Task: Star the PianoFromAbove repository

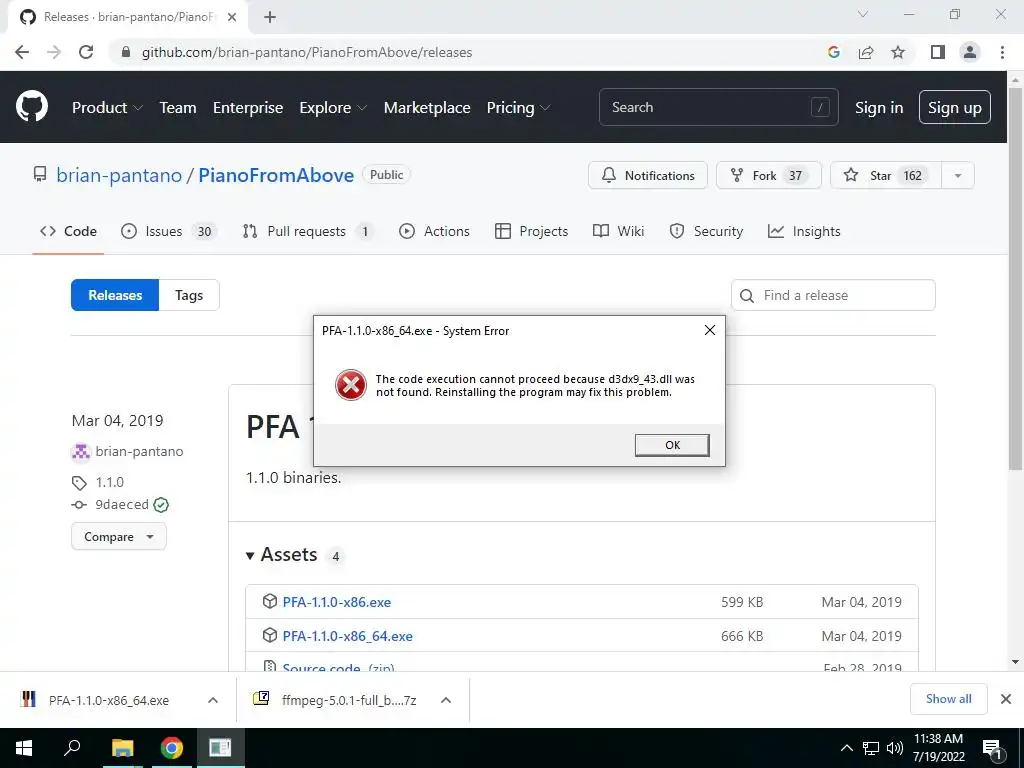Action: (x=886, y=175)
